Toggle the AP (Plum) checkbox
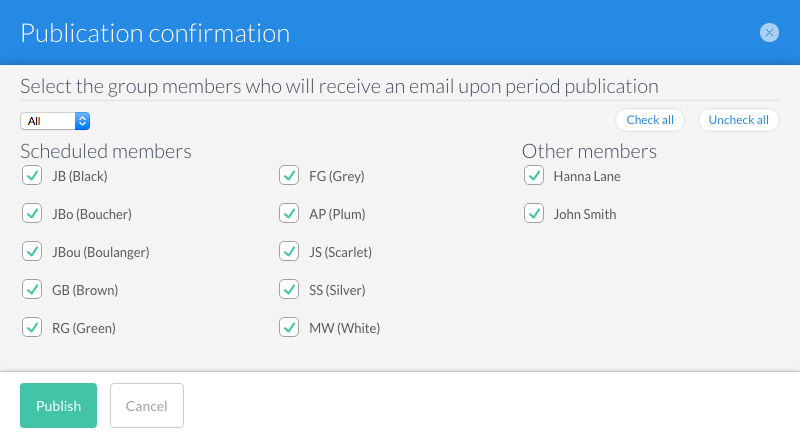Screen dimensions: 800x439 [x=289, y=213]
